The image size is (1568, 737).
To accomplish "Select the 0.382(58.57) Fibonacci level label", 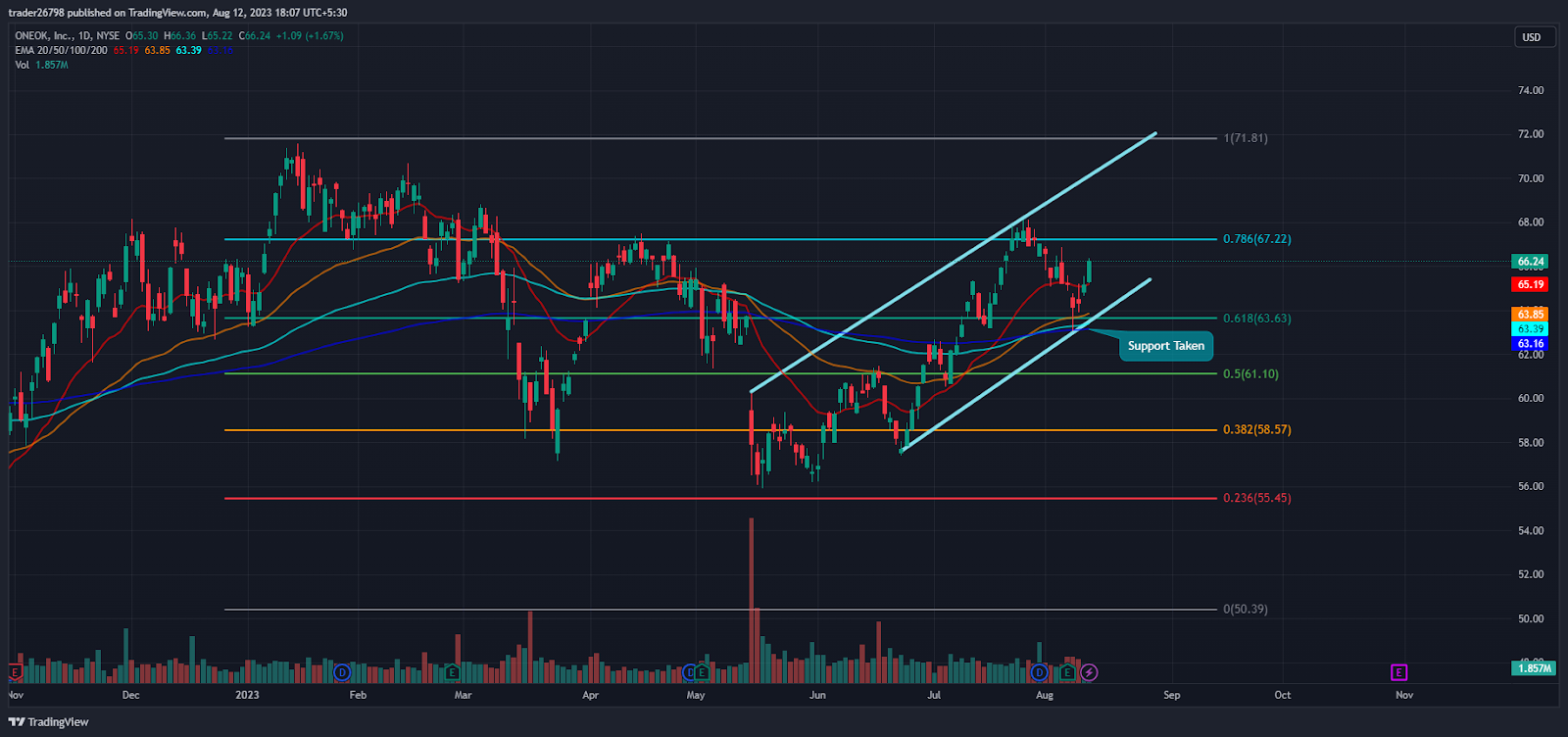I will click(x=1257, y=430).
